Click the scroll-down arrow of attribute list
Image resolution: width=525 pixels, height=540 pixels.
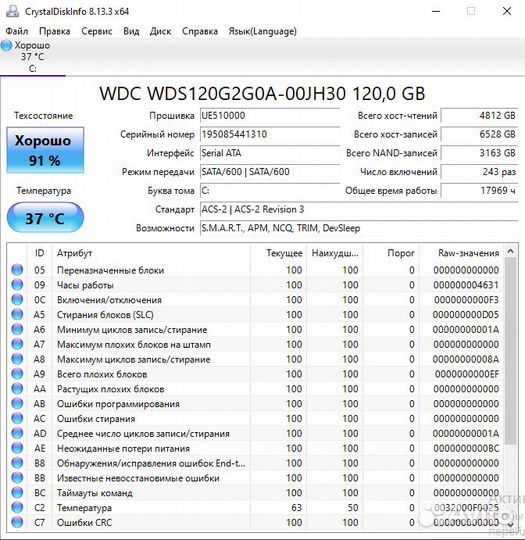(511, 524)
